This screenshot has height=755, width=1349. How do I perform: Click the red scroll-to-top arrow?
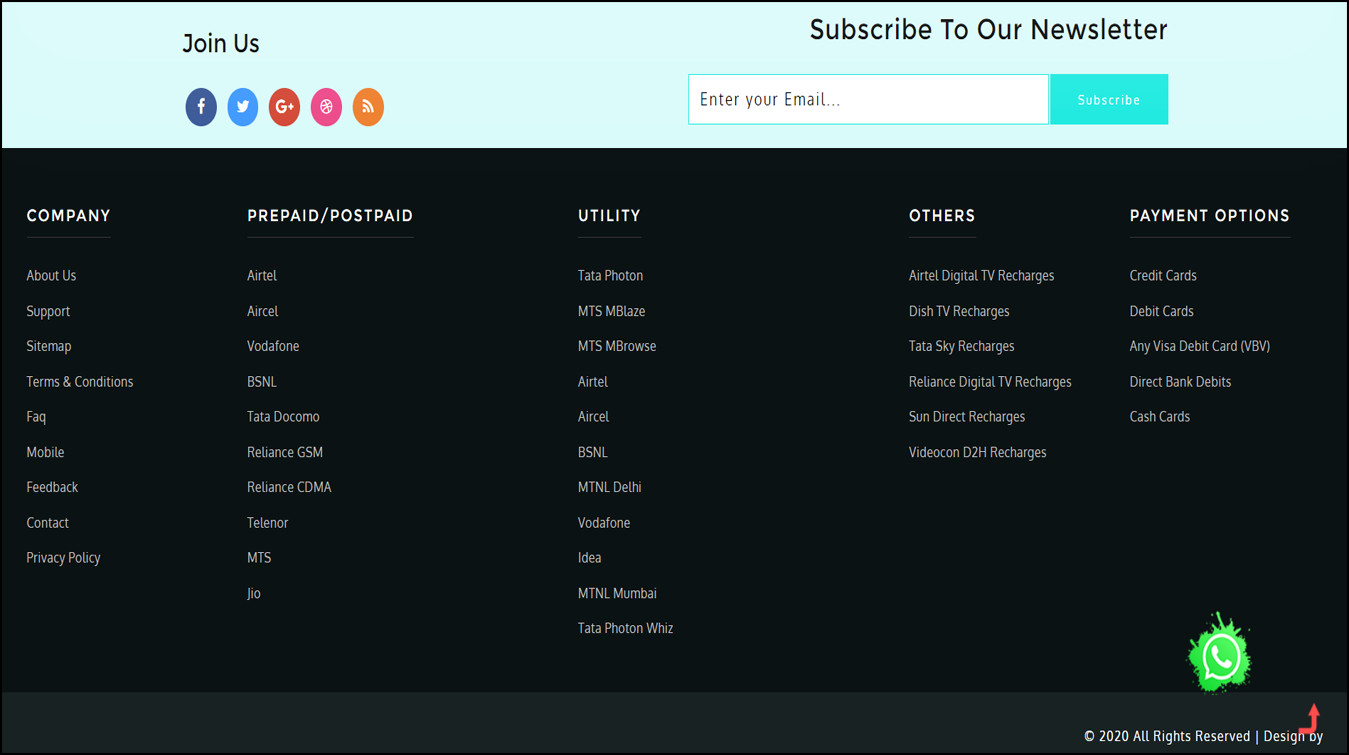click(1312, 718)
